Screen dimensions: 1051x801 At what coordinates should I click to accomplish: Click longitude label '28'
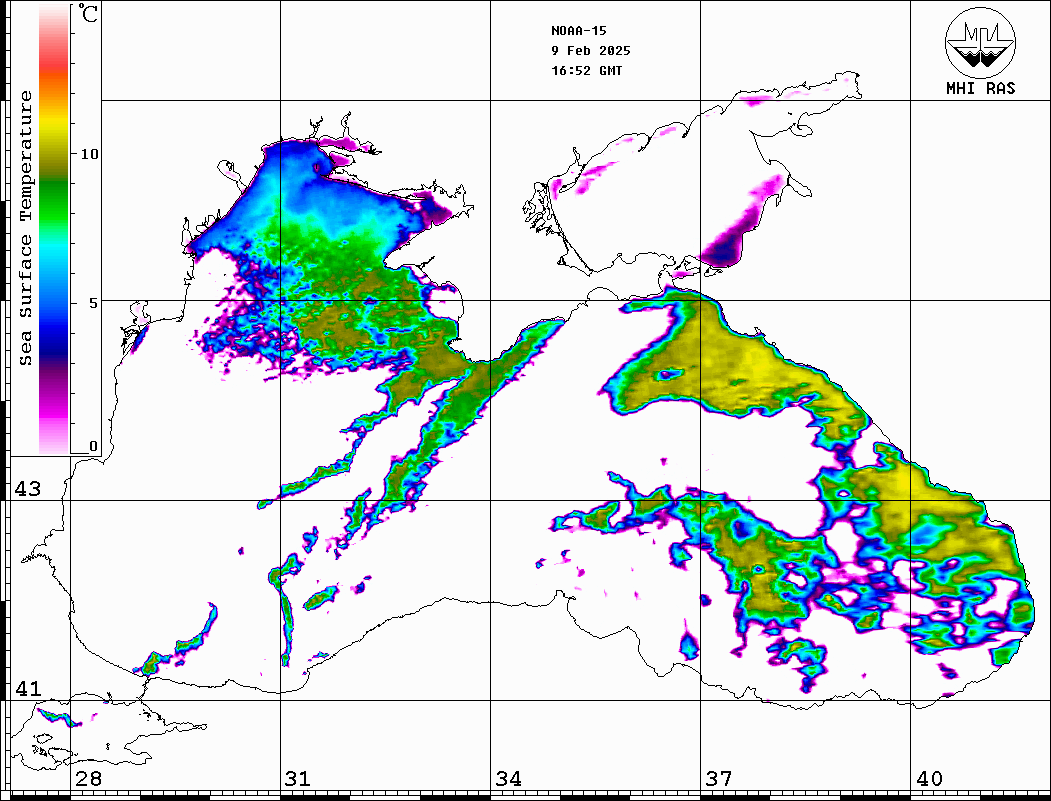pyautogui.click(x=88, y=779)
